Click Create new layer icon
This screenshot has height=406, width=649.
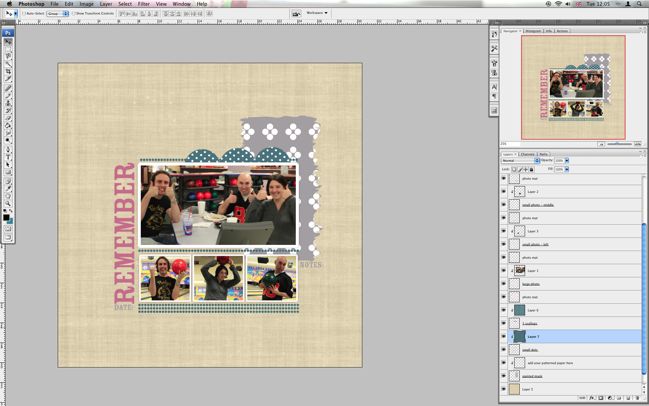pos(628,398)
